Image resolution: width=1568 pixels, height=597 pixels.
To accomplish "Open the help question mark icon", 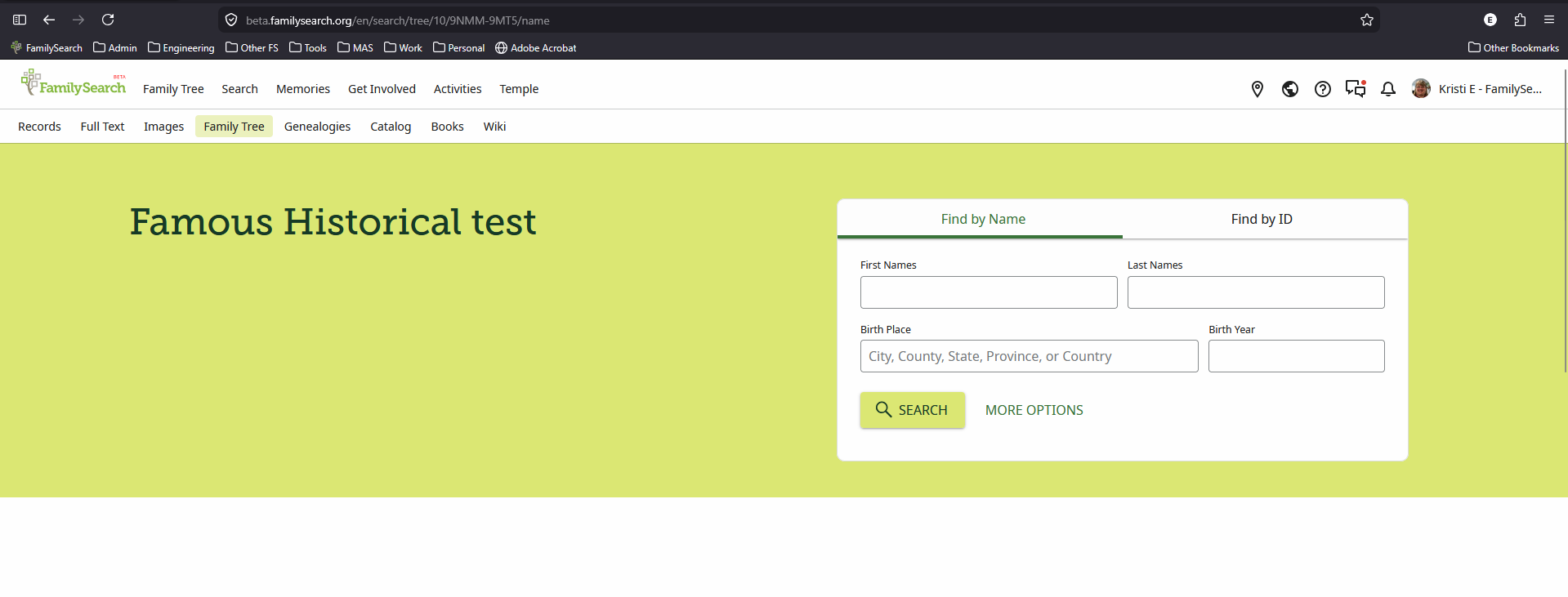I will (1323, 89).
